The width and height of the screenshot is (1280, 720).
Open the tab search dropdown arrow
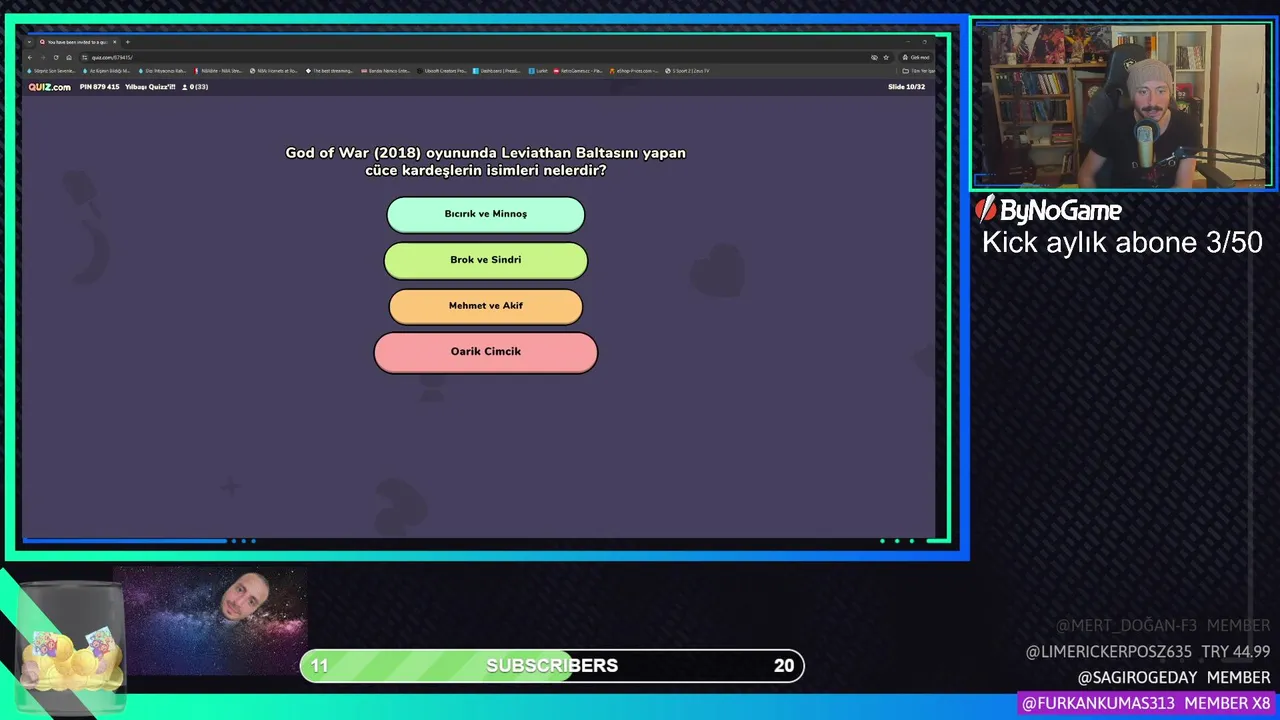[29, 42]
